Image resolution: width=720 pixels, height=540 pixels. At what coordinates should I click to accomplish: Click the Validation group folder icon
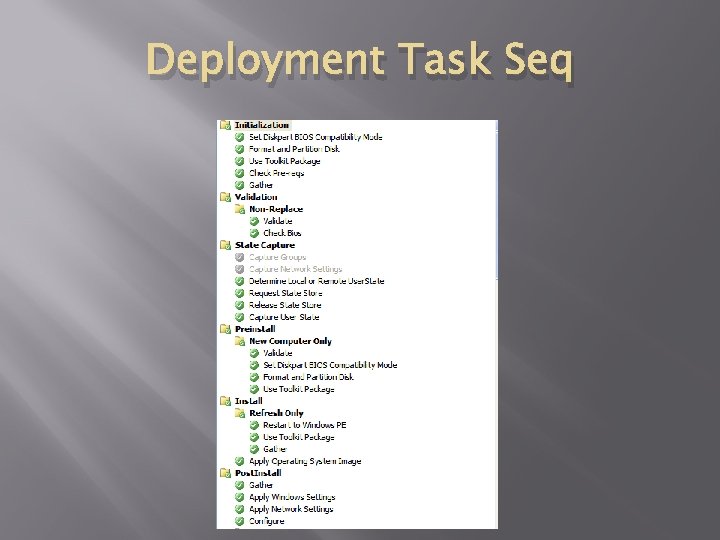225,197
